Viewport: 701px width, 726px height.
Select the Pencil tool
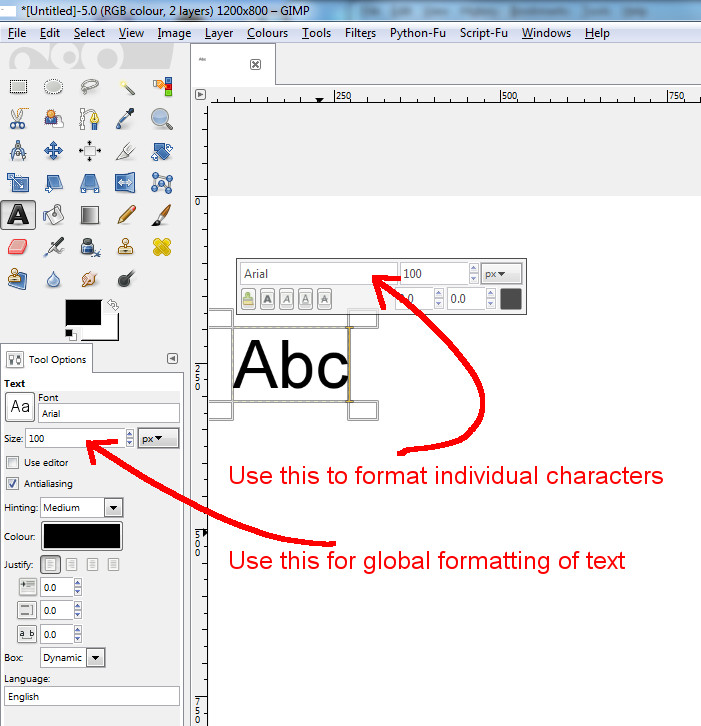[126, 214]
